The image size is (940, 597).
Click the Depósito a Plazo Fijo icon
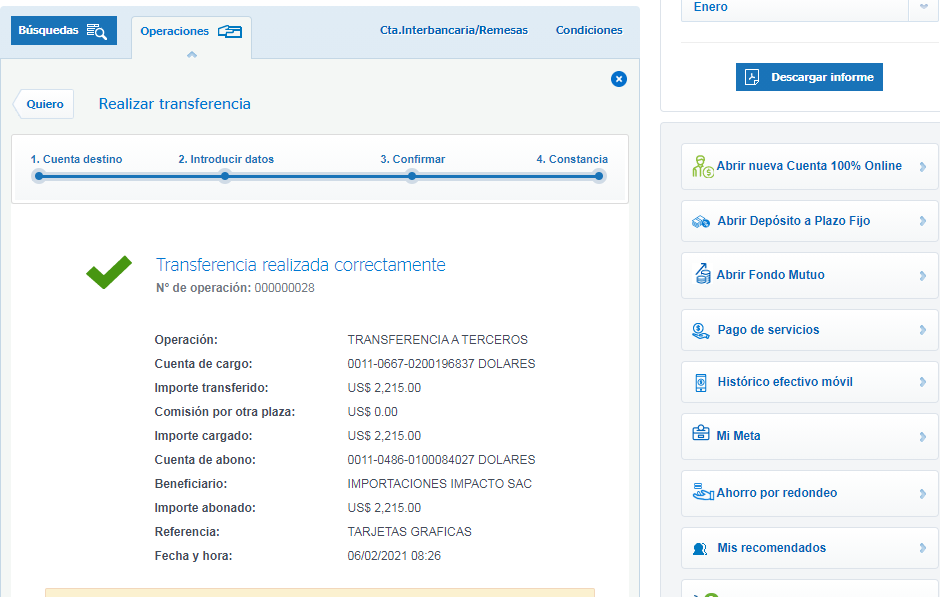tap(701, 221)
